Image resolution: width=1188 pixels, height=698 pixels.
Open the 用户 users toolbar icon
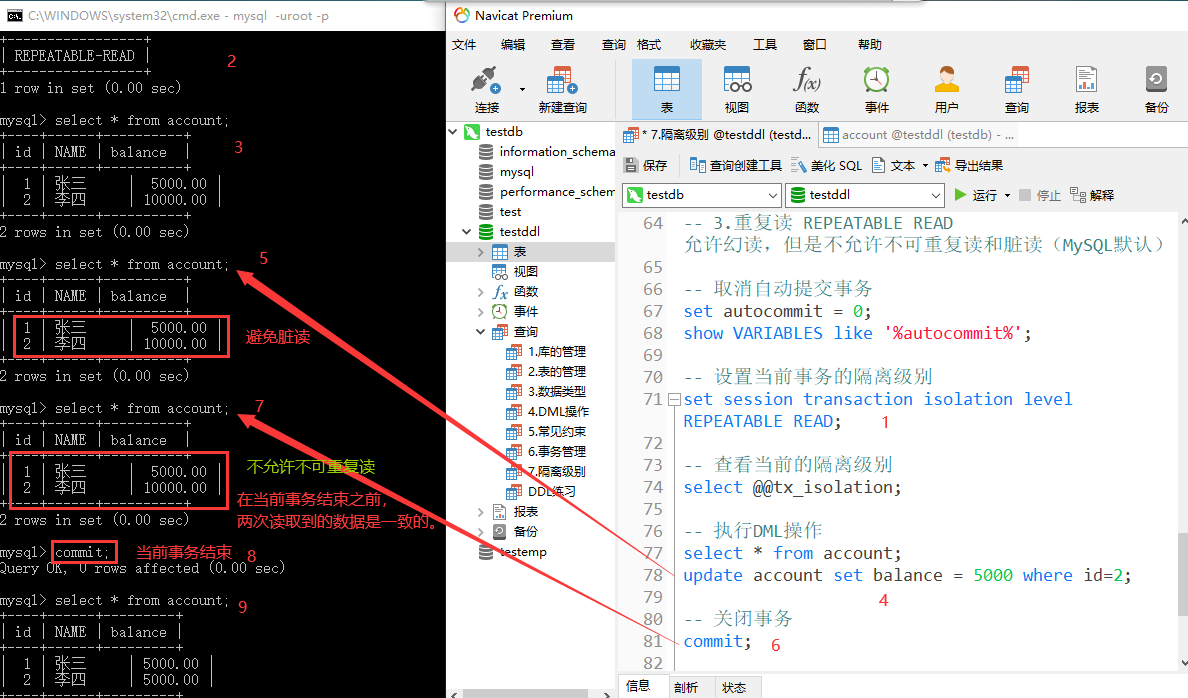[x=946, y=89]
